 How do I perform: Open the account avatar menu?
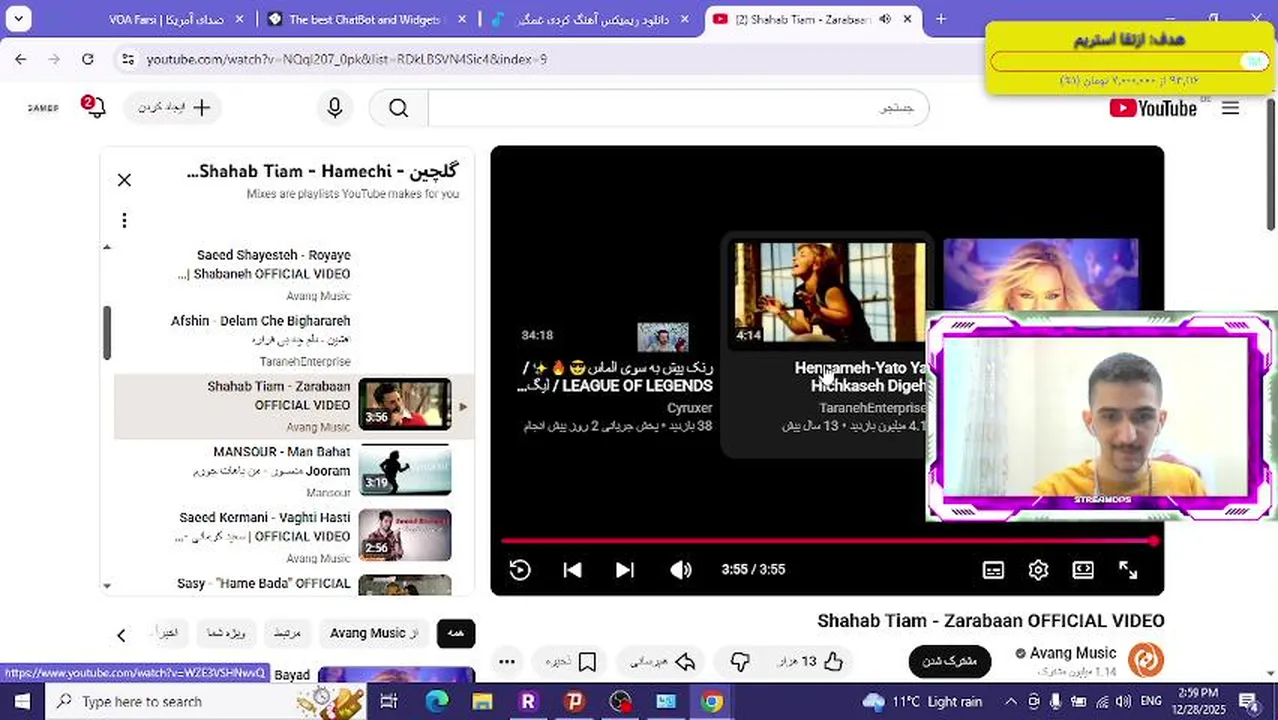[x=43, y=108]
